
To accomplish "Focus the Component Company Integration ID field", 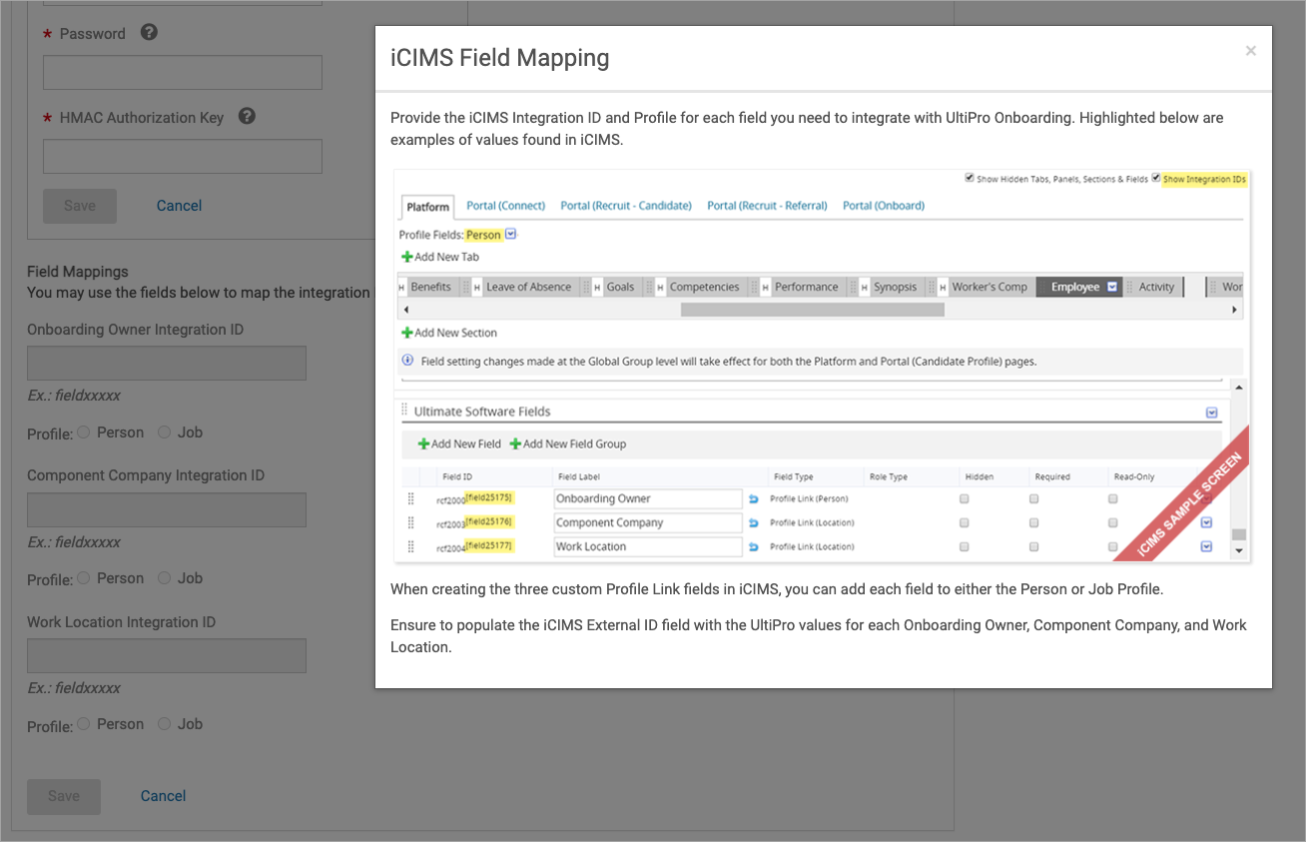I will [166, 510].
